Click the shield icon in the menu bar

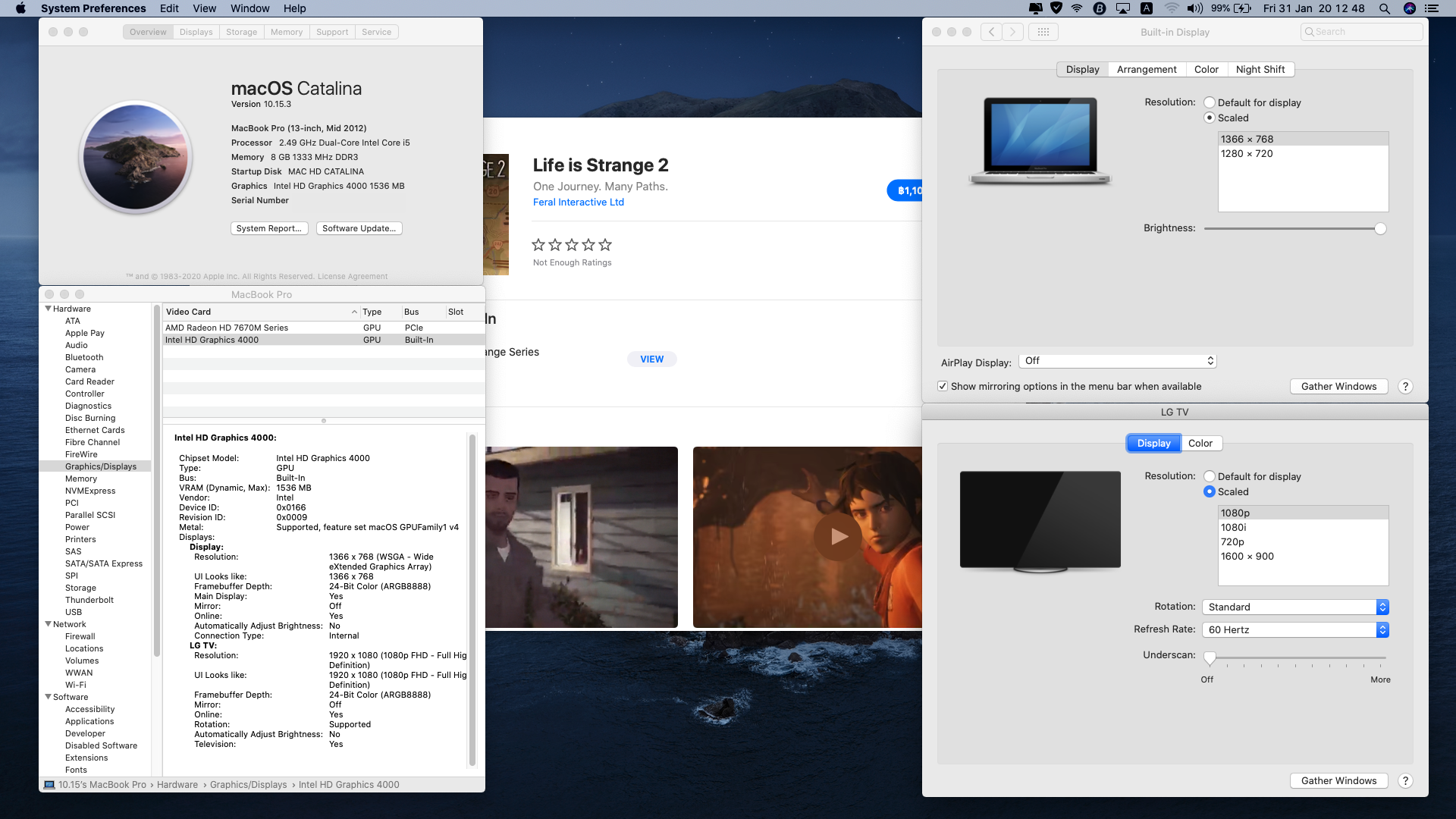pyautogui.click(x=1056, y=8)
